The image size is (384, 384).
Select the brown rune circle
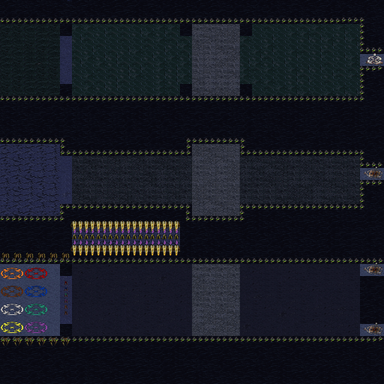pos(12,292)
